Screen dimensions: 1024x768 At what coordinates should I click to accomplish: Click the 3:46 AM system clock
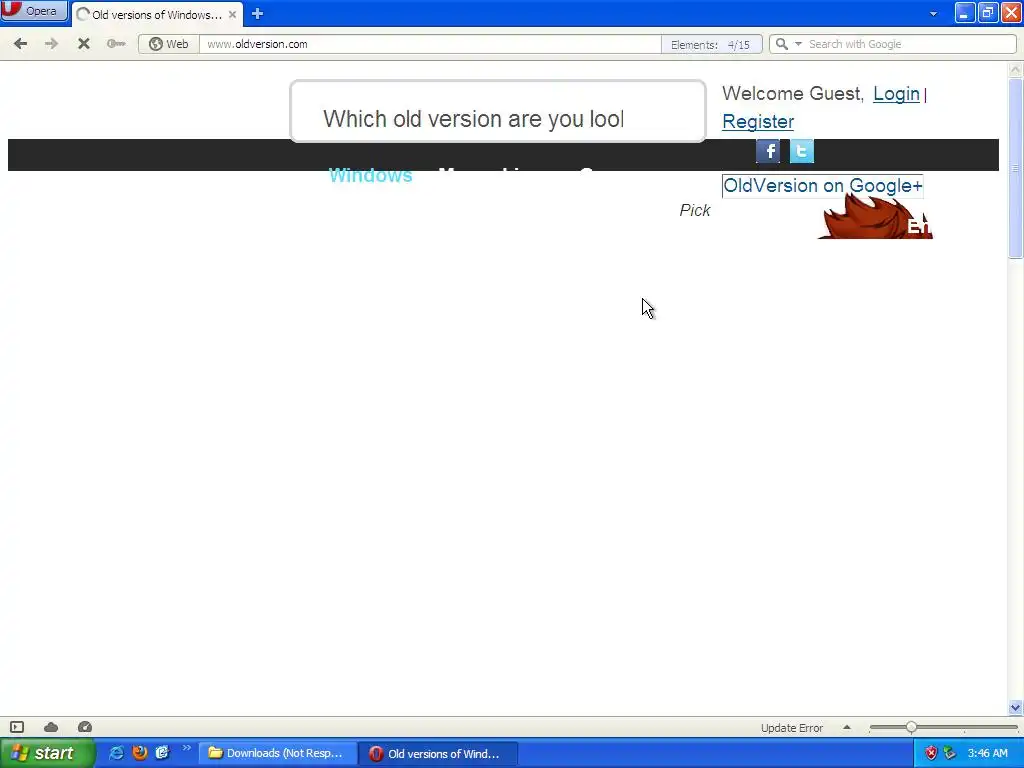[x=987, y=753]
